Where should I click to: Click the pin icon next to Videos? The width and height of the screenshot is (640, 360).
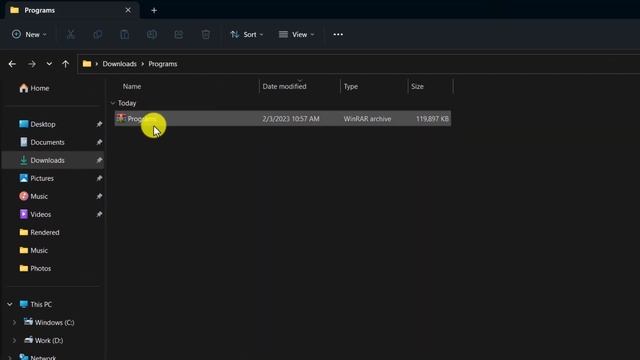[99, 214]
